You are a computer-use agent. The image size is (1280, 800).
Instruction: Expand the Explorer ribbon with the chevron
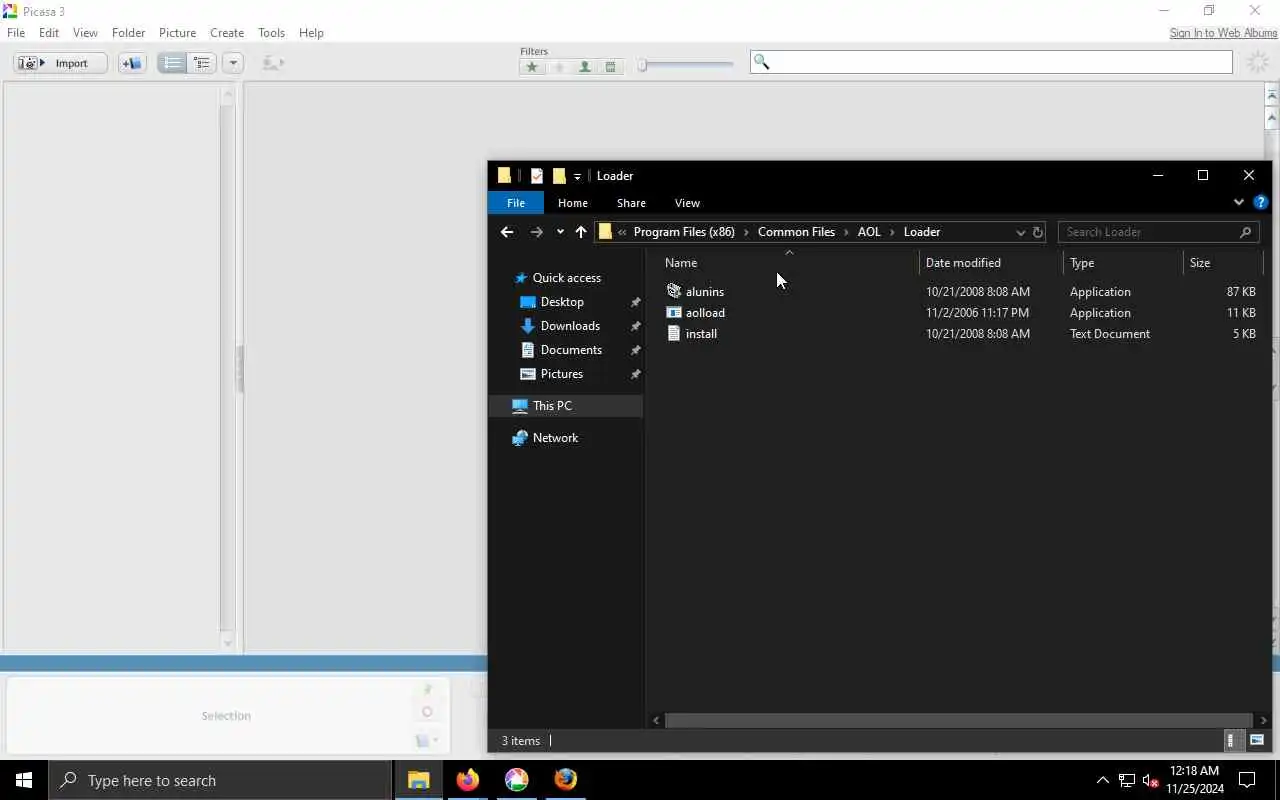(1238, 202)
